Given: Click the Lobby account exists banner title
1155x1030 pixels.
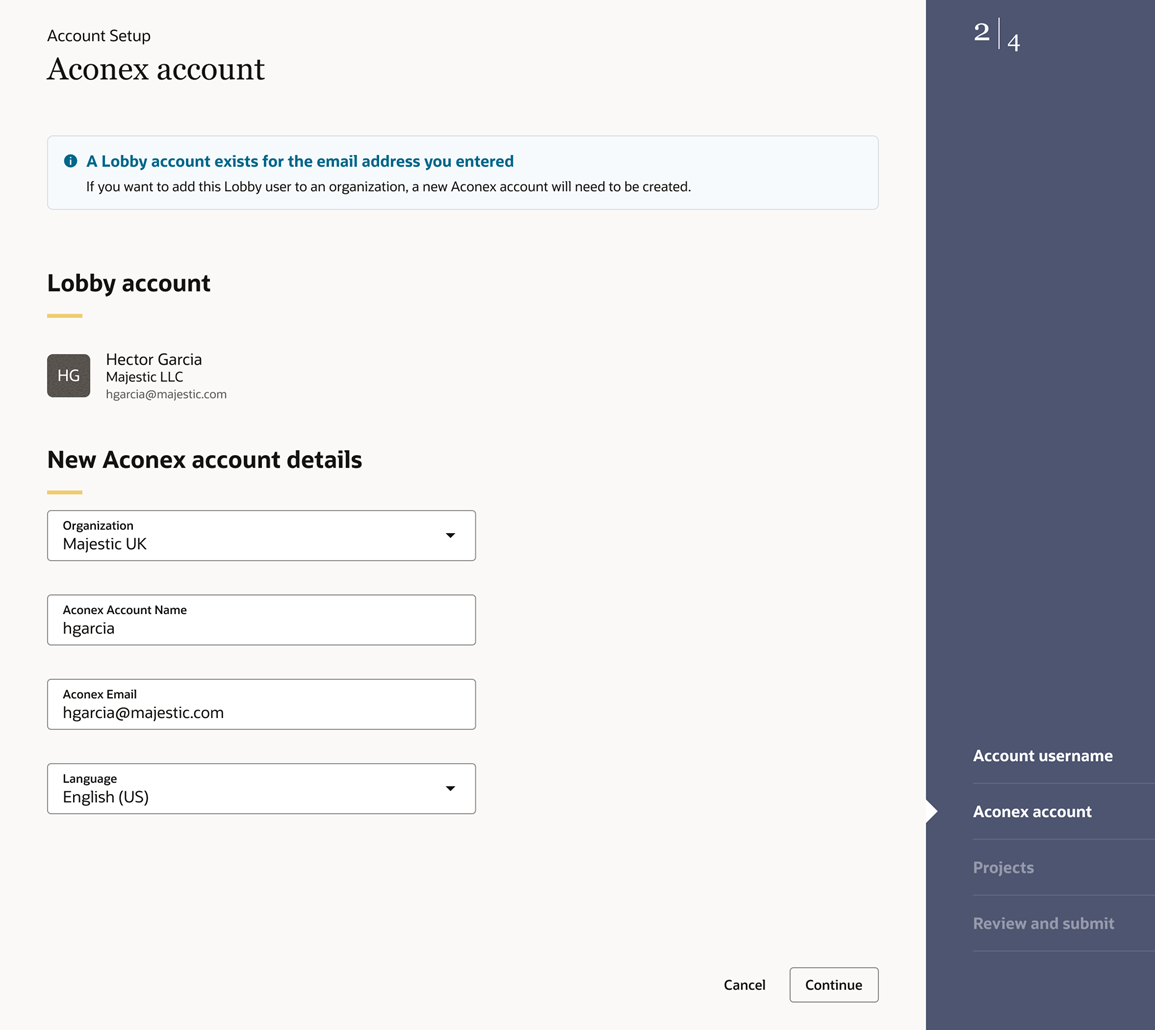Looking at the screenshot, I should pyautogui.click(x=300, y=161).
